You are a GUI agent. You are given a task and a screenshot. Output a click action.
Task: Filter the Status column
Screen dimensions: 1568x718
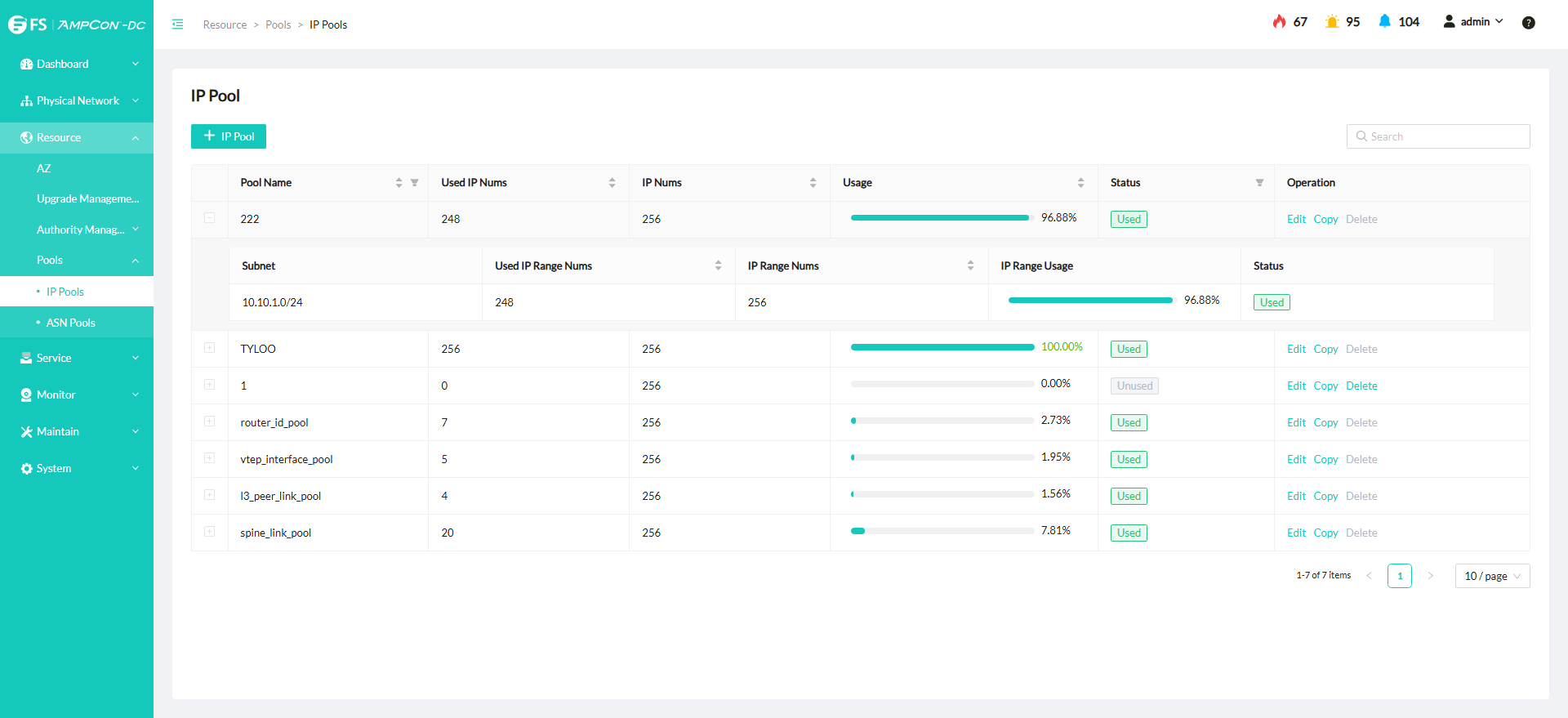coord(1259,183)
